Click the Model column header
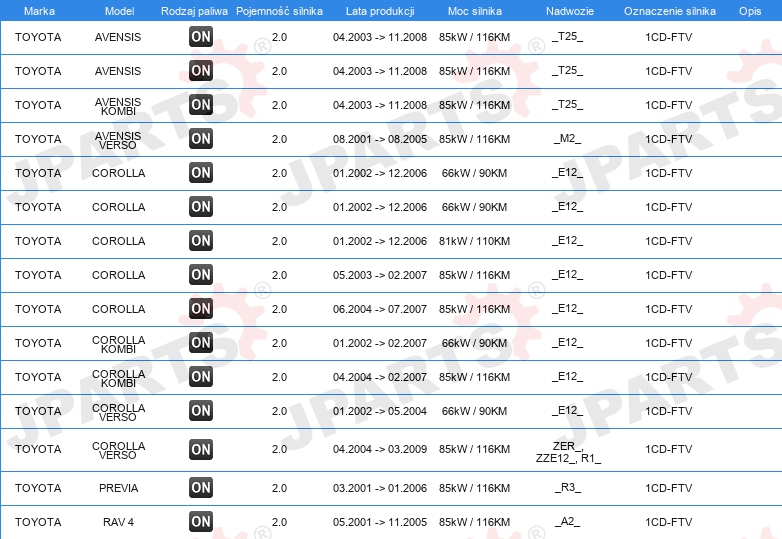 click(119, 11)
